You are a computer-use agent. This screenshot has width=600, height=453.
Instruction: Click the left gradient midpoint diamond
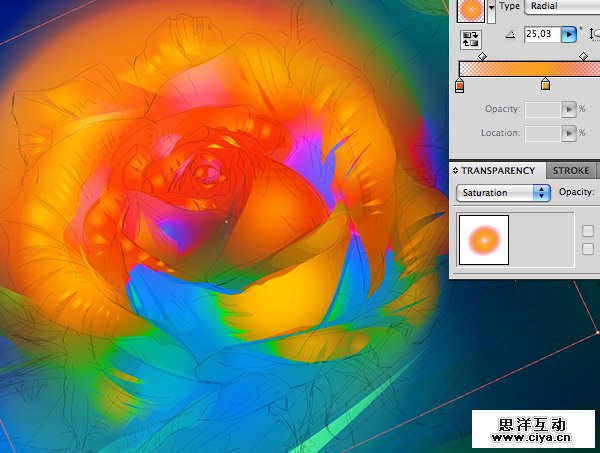(x=482, y=57)
